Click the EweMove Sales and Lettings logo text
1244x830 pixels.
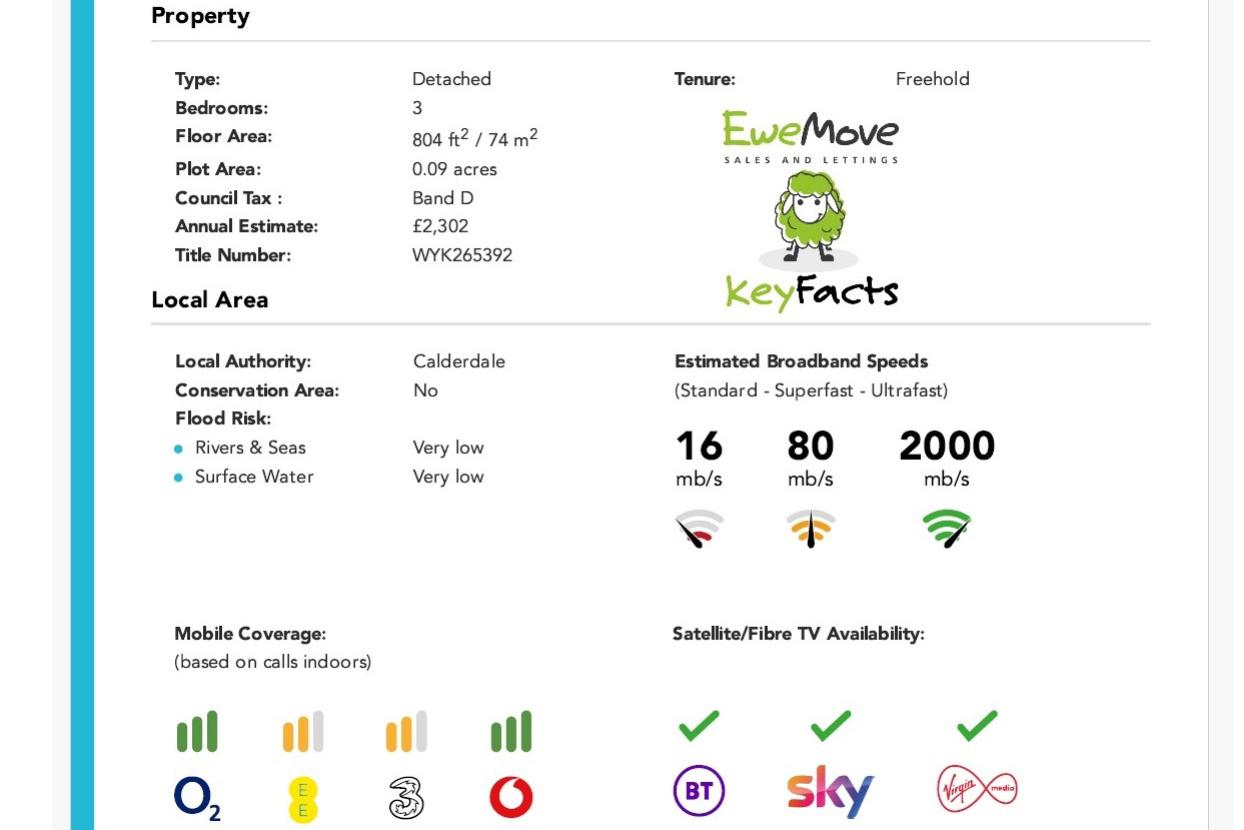(810, 137)
